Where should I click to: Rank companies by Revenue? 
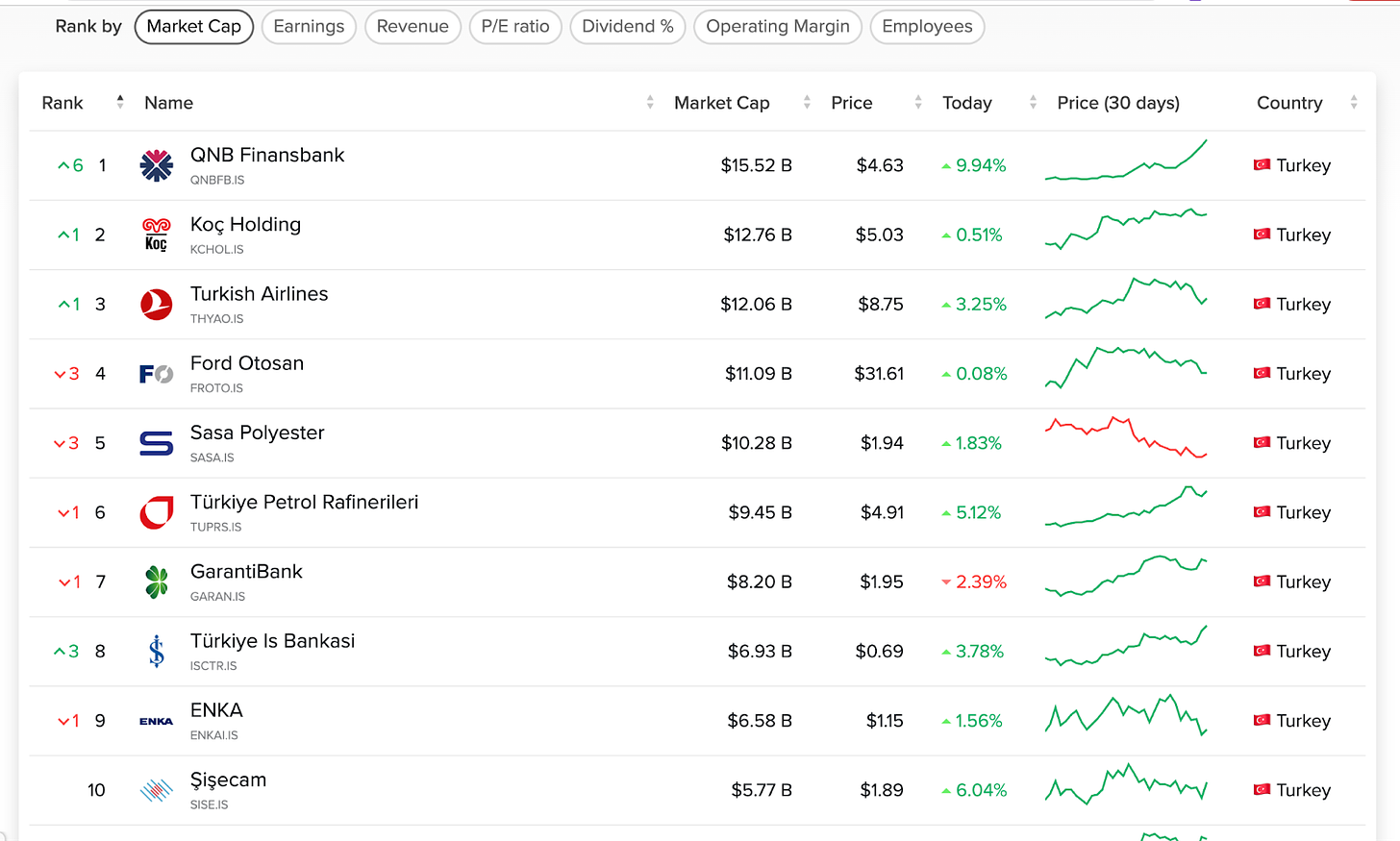(412, 27)
